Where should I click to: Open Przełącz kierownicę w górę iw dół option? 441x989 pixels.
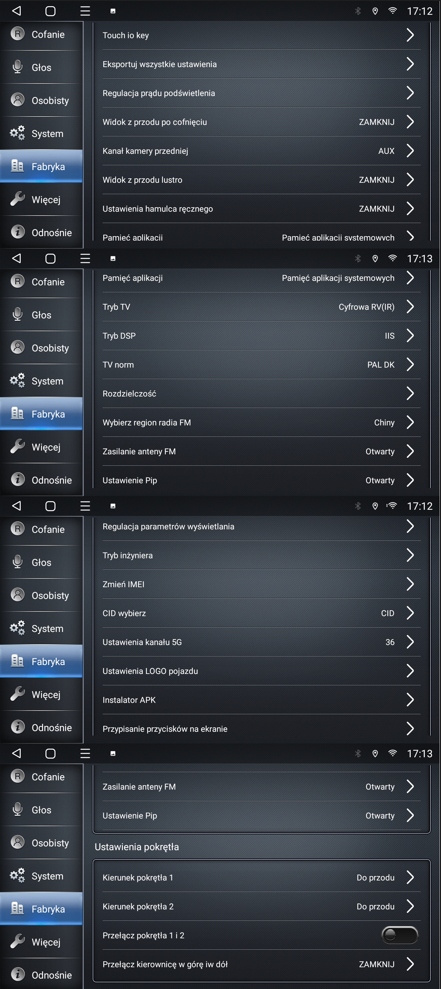(x=261, y=964)
